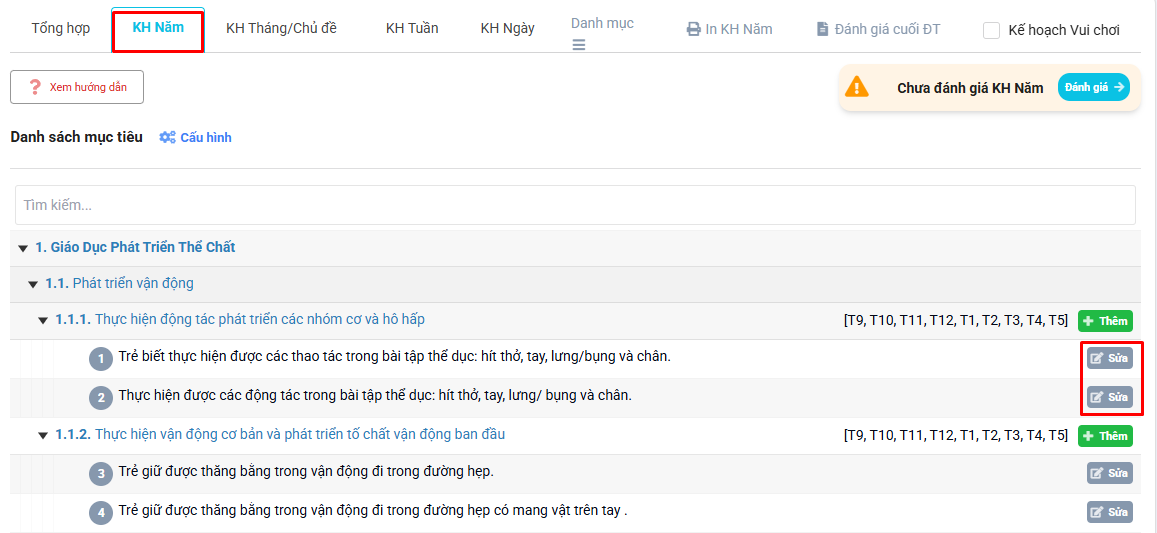Switch to the Tổng hợp tab
Image resolution: width=1157 pixels, height=533 pixels.
[x=60, y=28]
